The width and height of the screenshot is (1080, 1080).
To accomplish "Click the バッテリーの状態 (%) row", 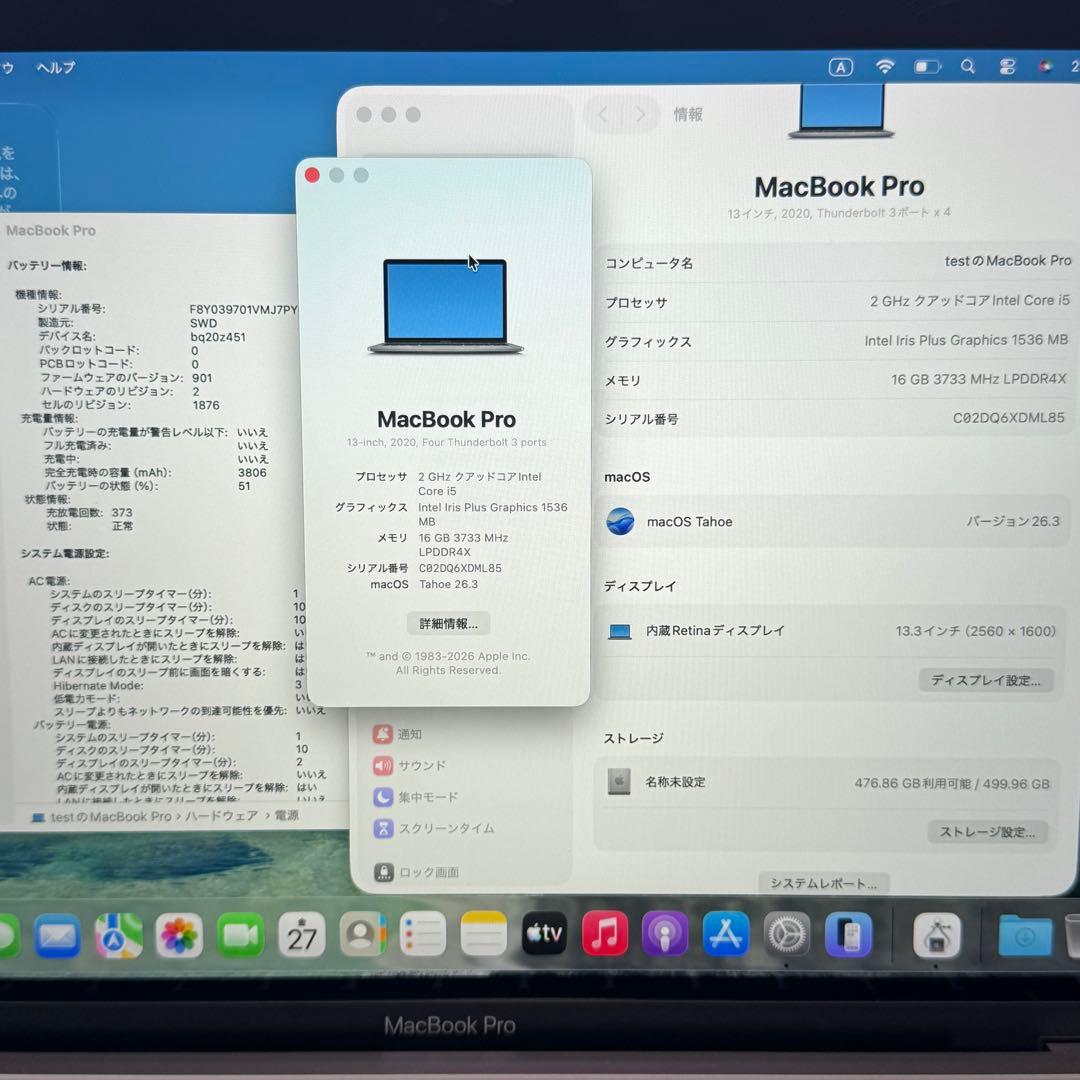I will click(148, 486).
